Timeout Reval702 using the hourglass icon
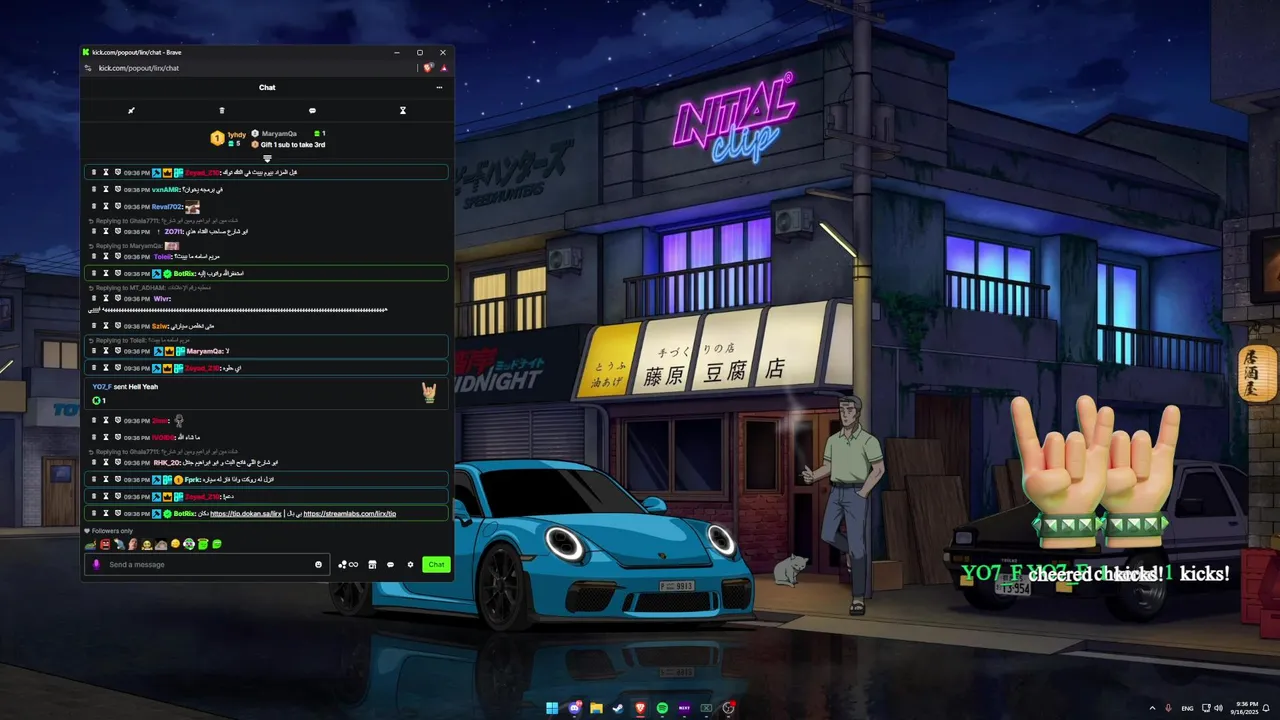1280x720 pixels. pos(106,206)
